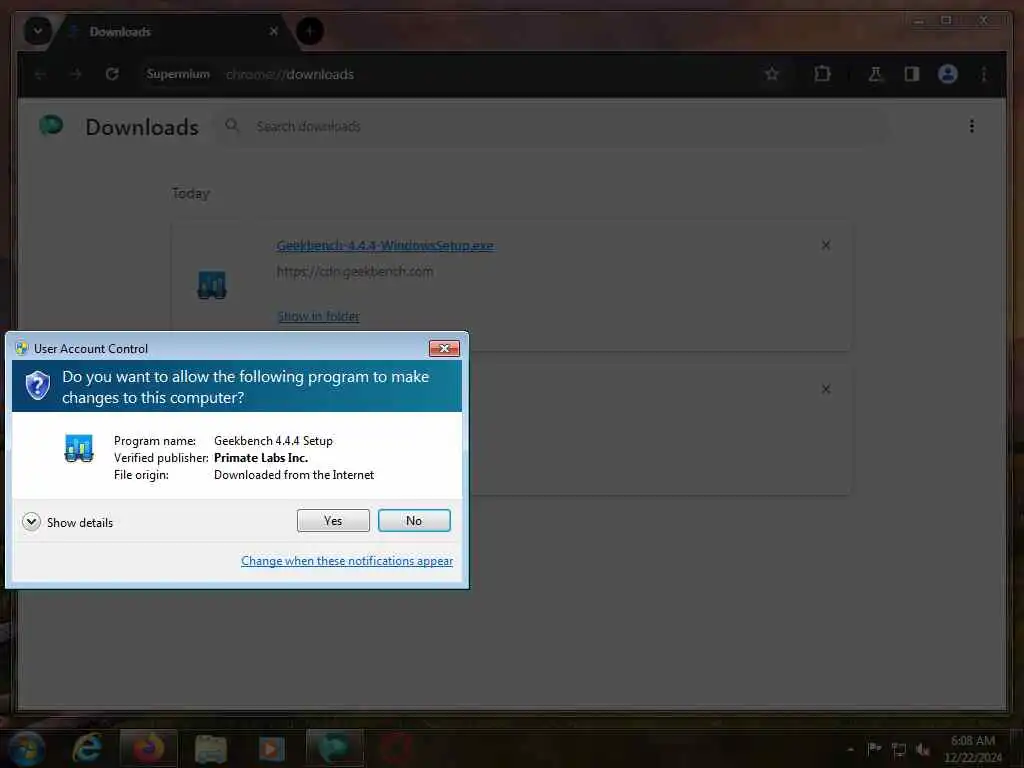Remove Geekbench download from list

click(x=825, y=245)
